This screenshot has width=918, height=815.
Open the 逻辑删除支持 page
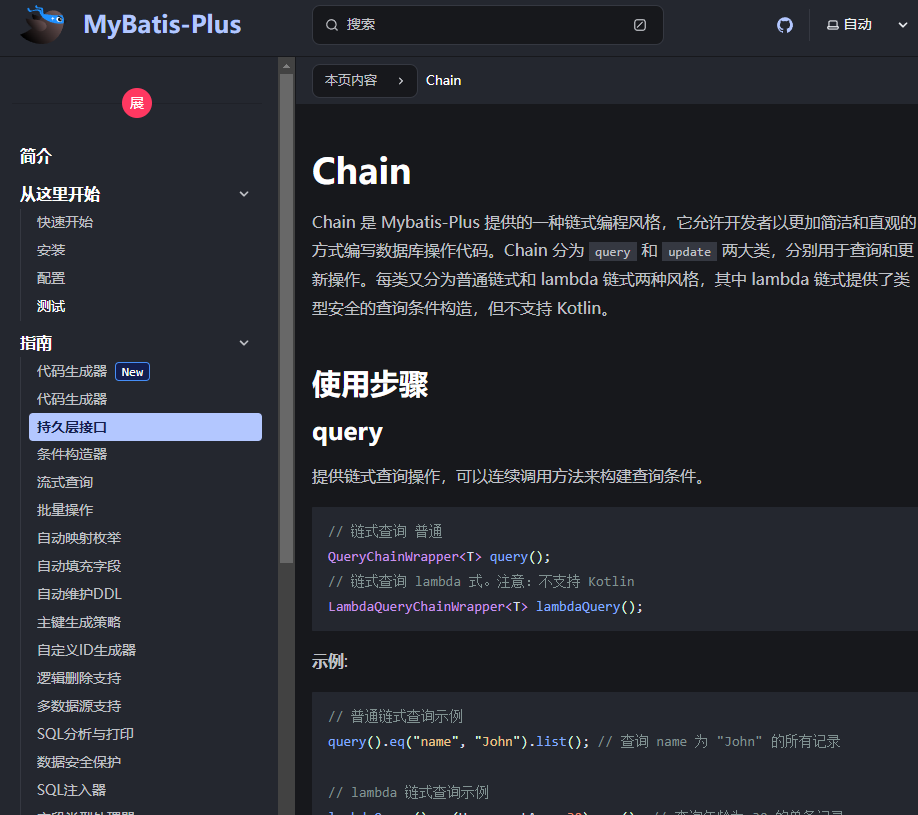(x=77, y=677)
